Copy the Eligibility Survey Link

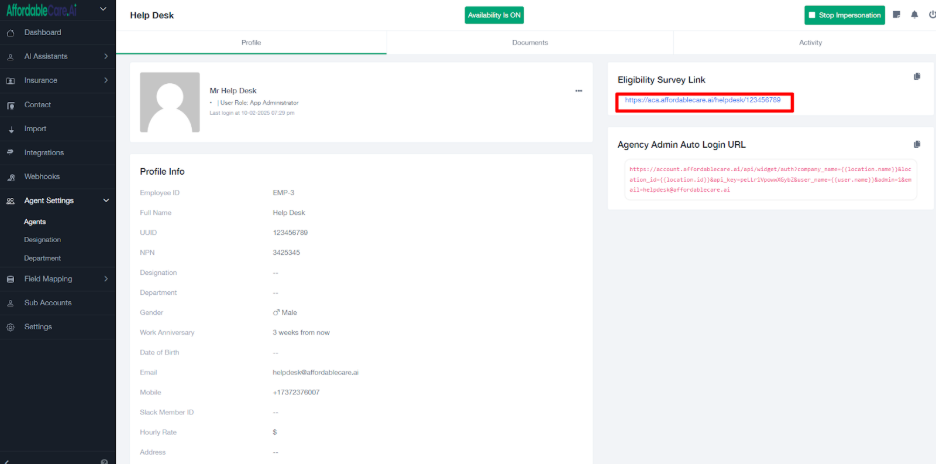[x=916, y=77]
